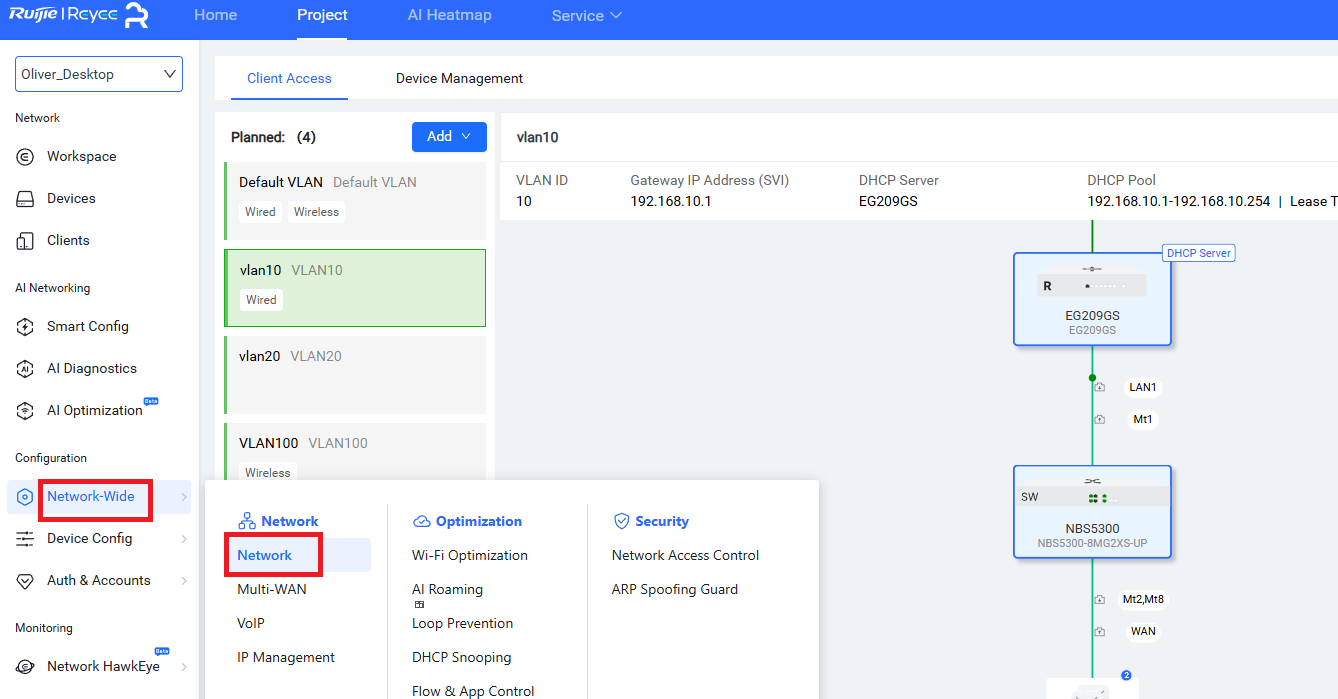Screen dimensions: 1338x699
Task: Expand the Auth & Accounts submenu arrow
Action: click(x=183, y=581)
